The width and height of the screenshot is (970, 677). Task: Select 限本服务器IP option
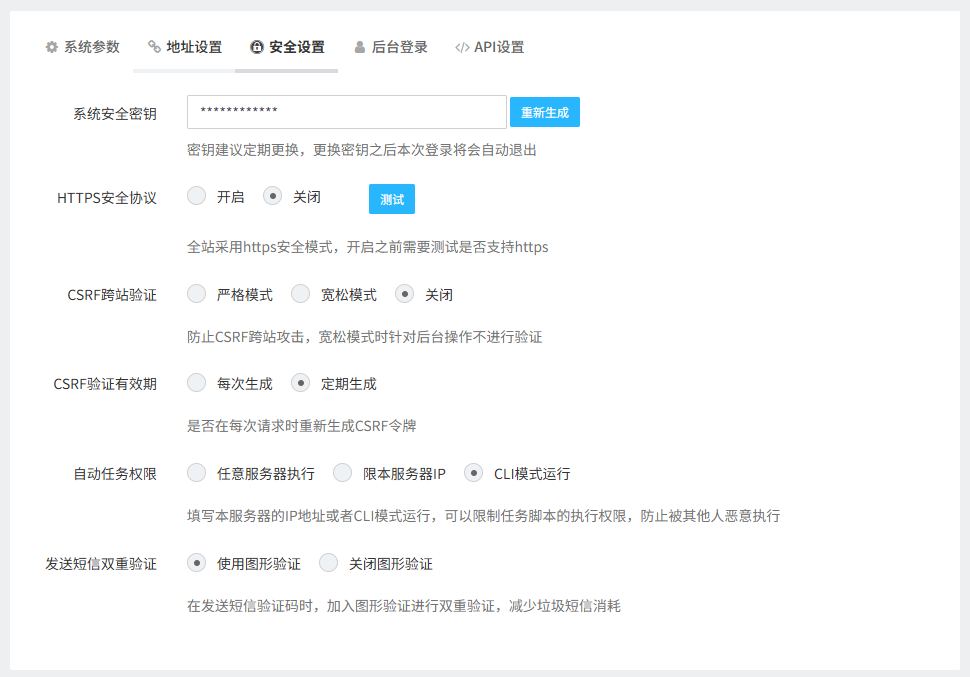click(341, 472)
